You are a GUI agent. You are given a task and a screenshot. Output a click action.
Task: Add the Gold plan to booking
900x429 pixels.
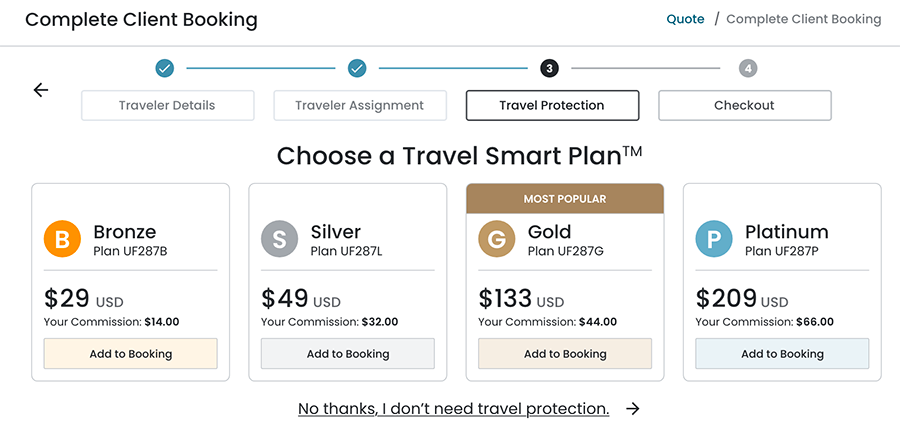point(565,354)
